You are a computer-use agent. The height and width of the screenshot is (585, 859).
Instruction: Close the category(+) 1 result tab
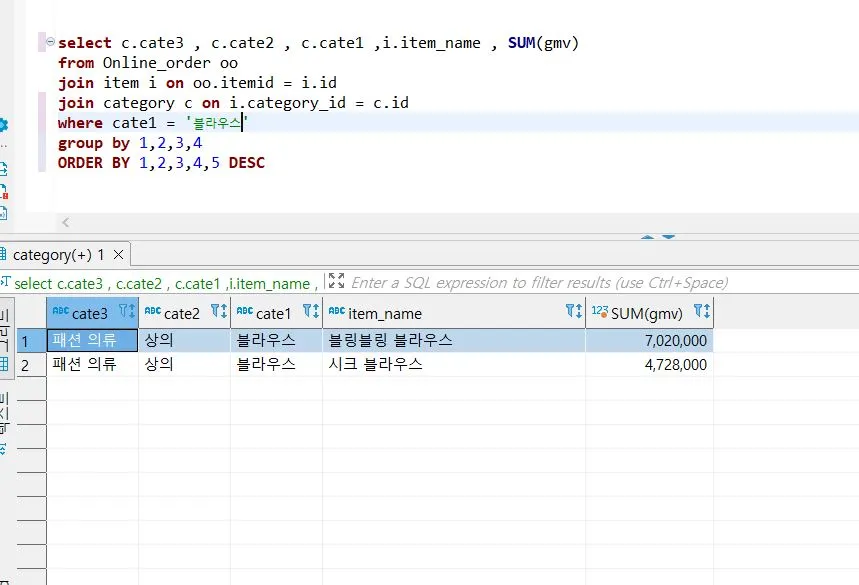tap(118, 255)
